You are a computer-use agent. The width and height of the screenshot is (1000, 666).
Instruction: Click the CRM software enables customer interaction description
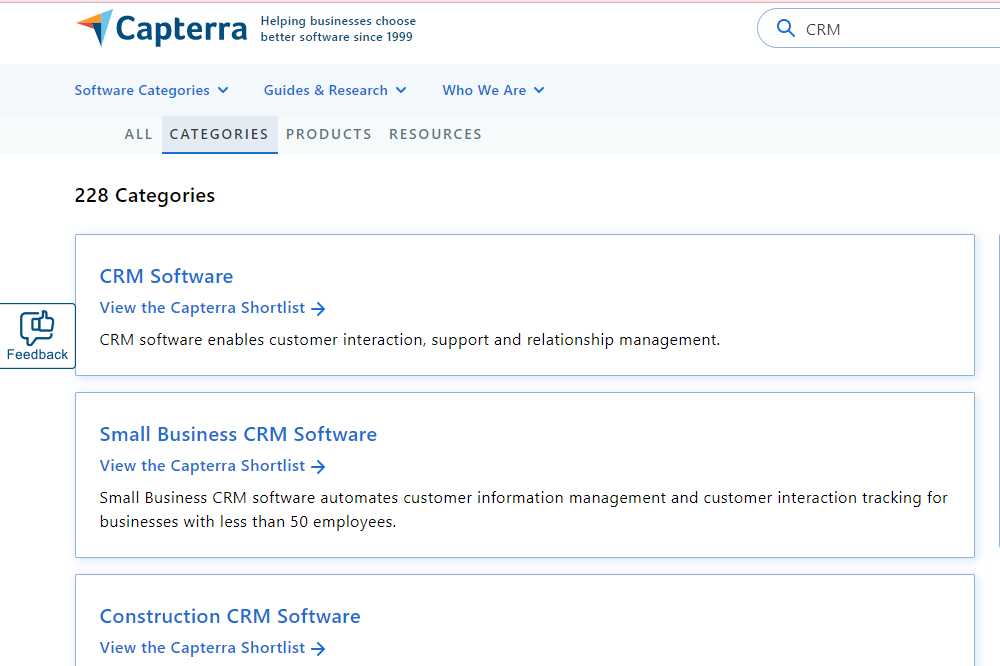click(x=409, y=340)
